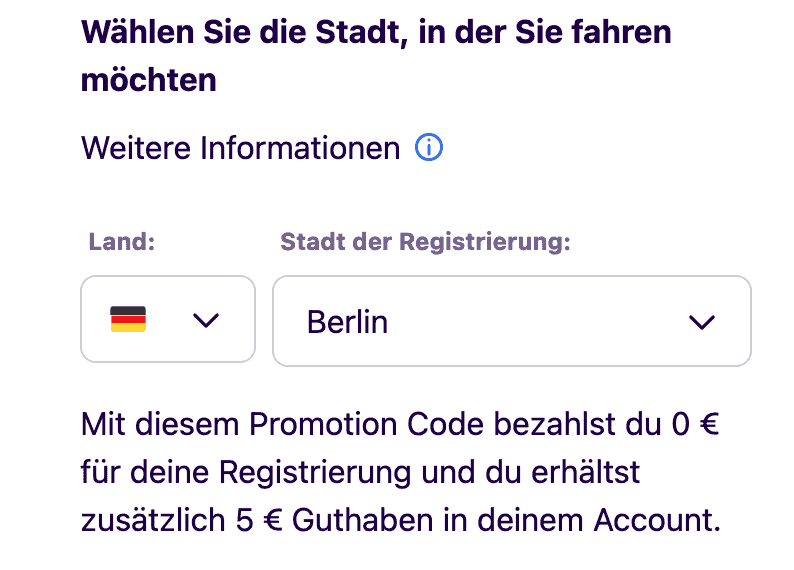
Task: Open the Land country dropdown
Action: tap(167, 320)
